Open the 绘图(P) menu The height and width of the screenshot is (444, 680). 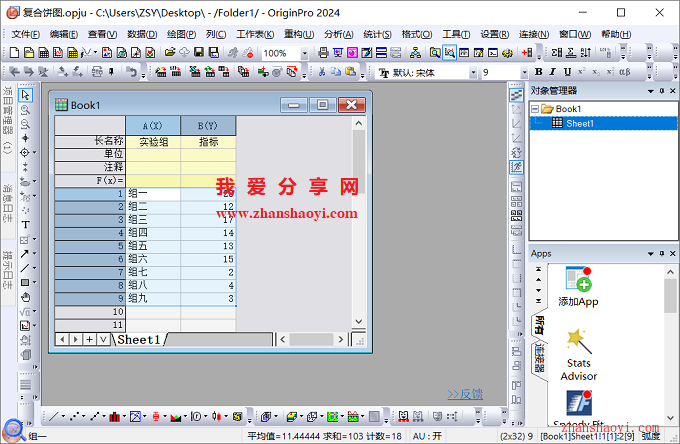(181, 34)
